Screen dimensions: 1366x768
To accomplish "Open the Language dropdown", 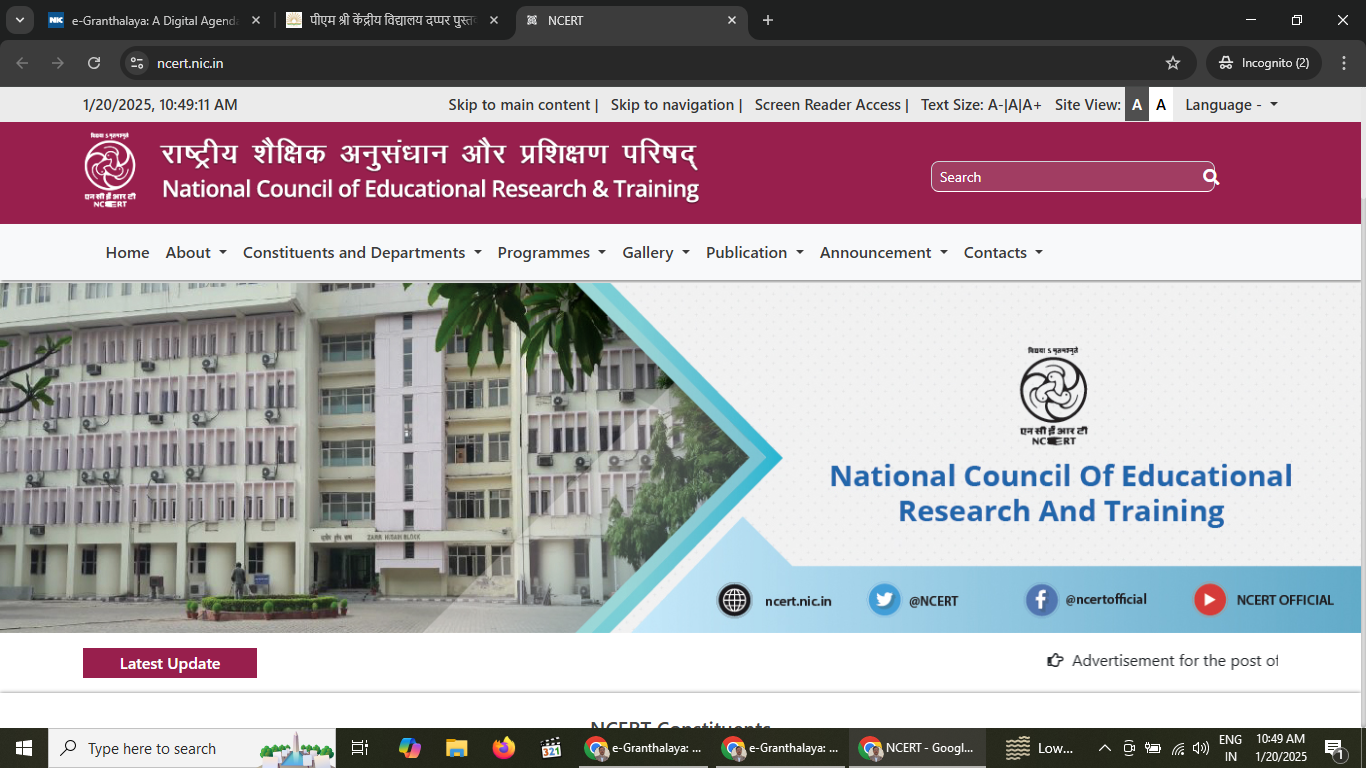I will pyautogui.click(x=1231, y=105).
